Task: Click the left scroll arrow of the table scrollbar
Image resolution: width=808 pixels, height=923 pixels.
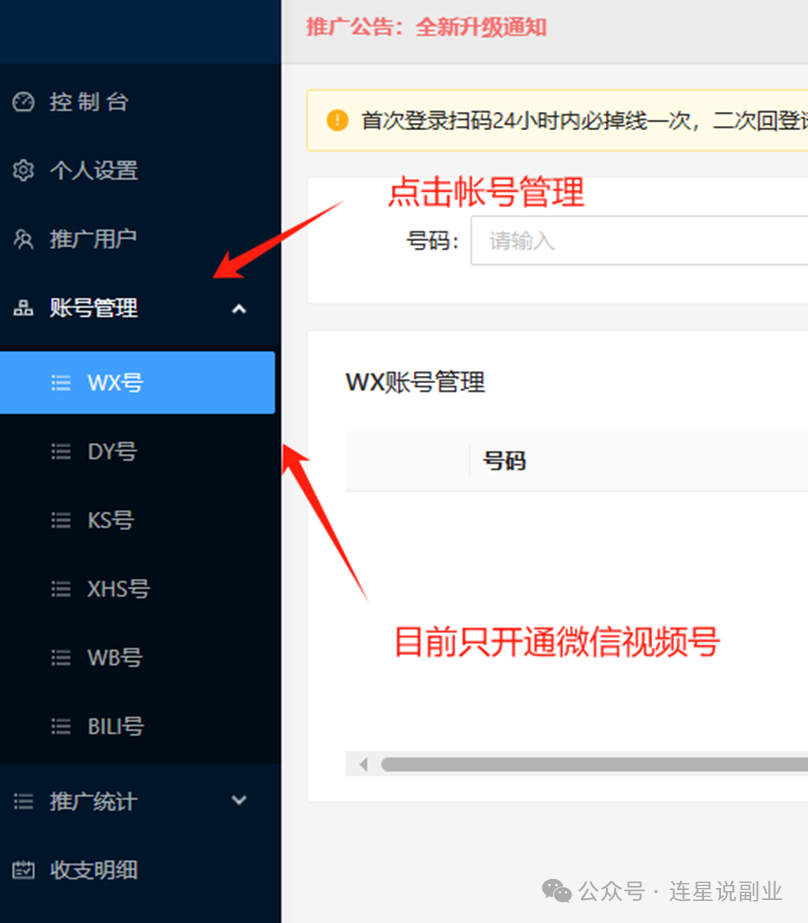Action: pos(364,764)
